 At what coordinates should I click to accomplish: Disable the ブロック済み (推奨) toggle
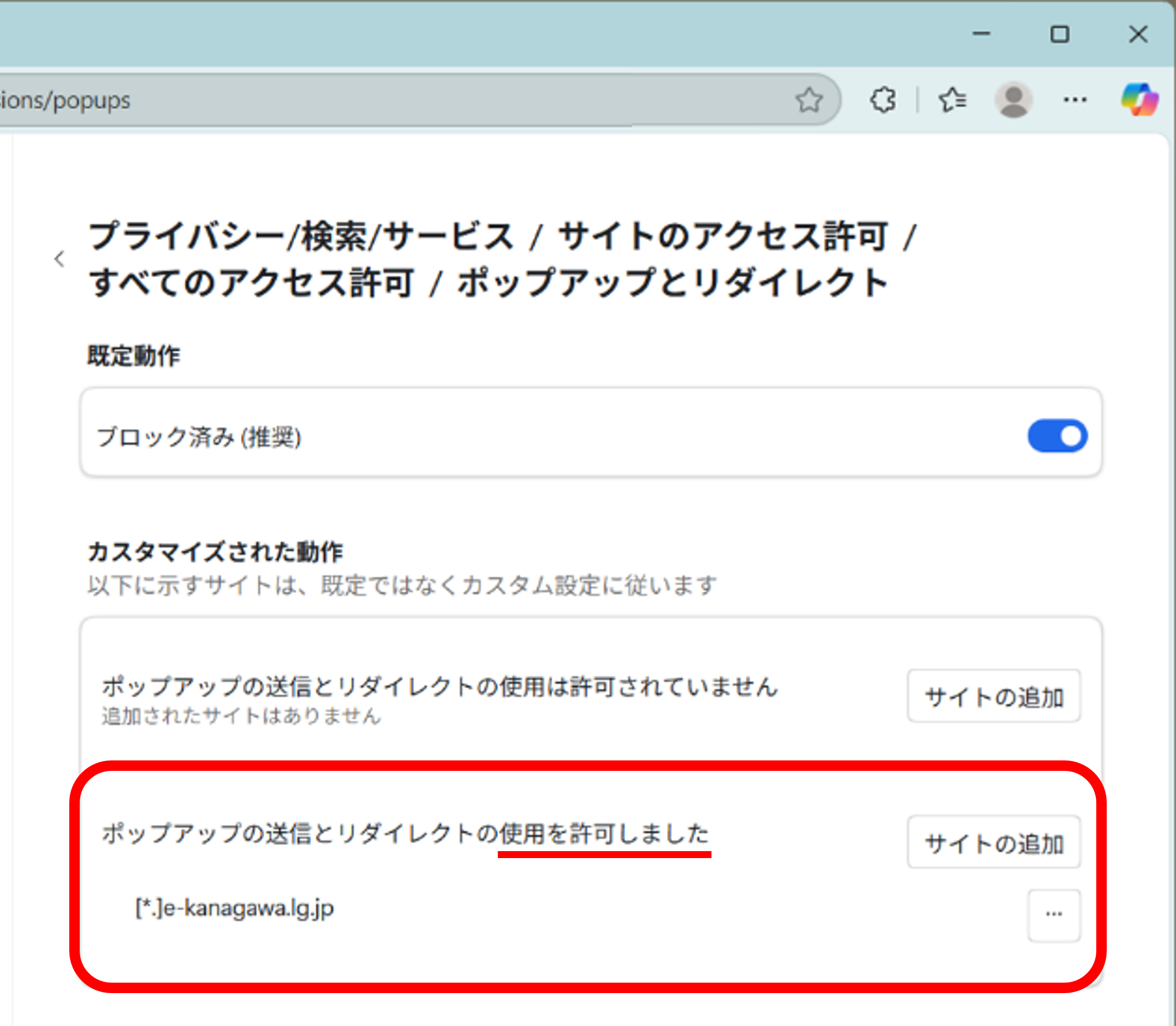(1057, 437)
